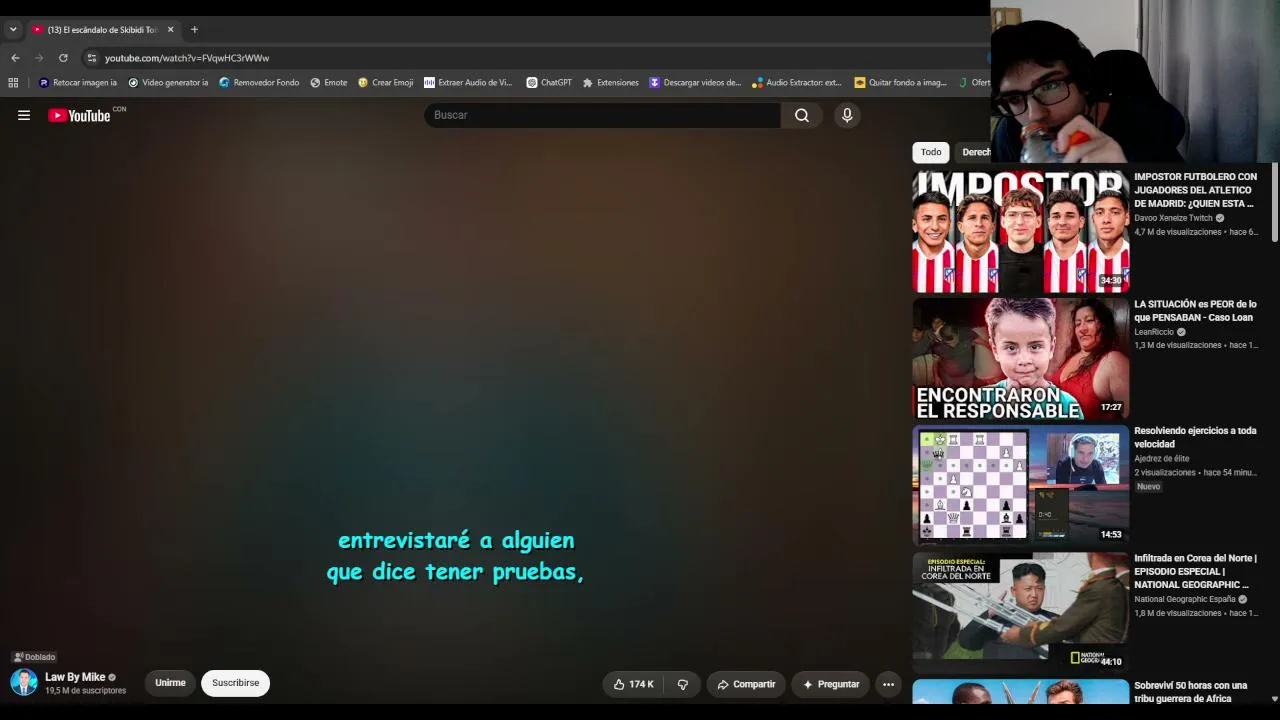The width and height of the screenshot is (1280, 720).
Task: Play Infiltrada en Corea del Norte thumbnail
Action: [x=1020, y=613]
